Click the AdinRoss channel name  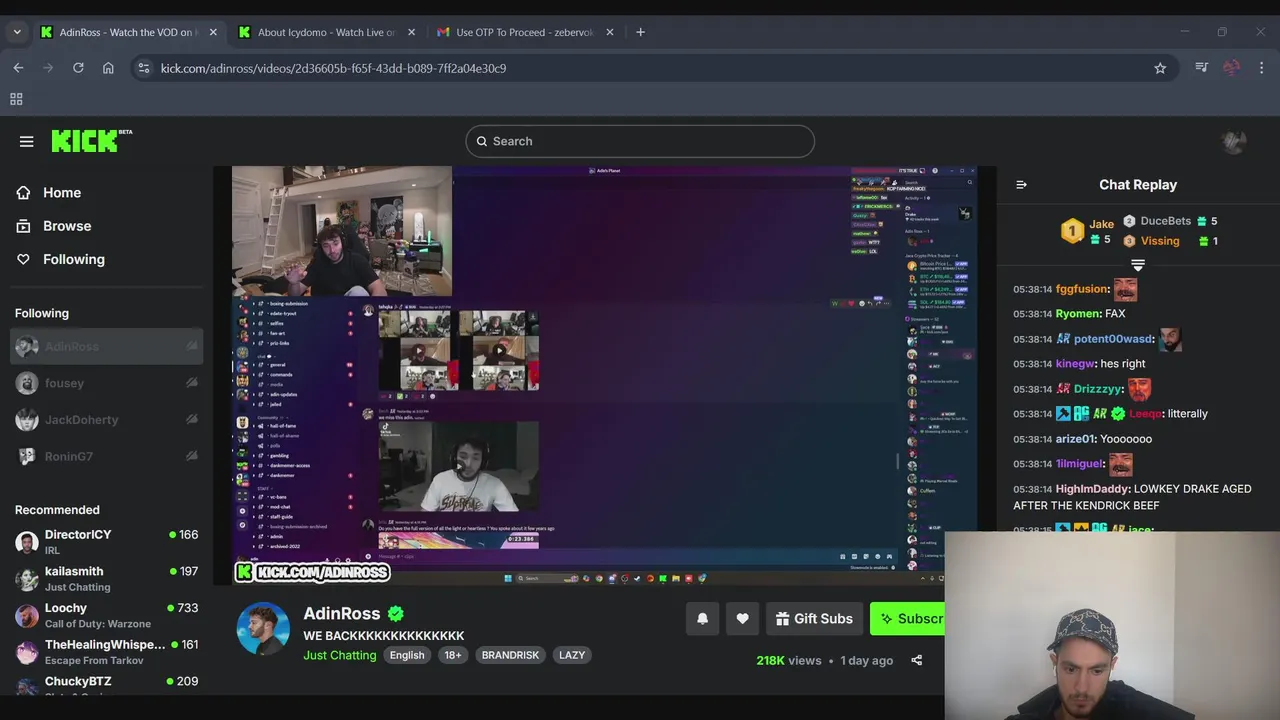[x=342, y=614]
